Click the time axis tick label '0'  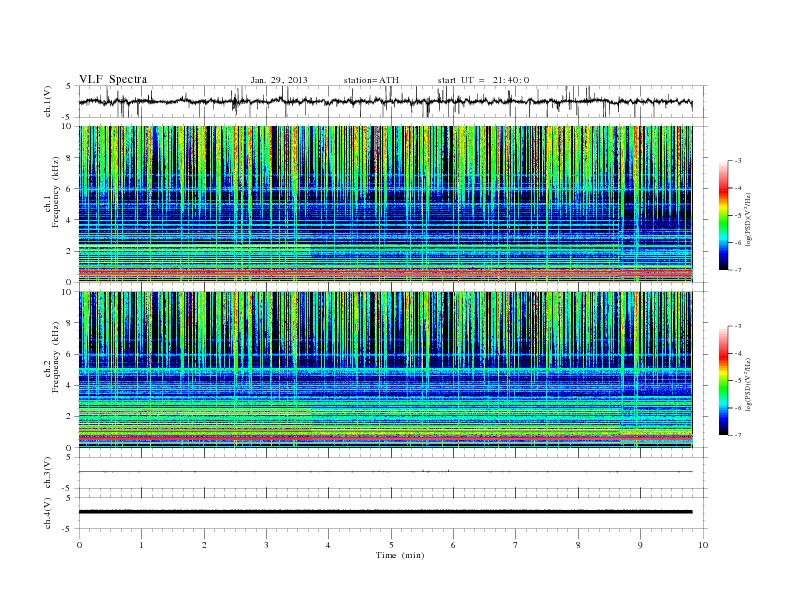pyautogui.click(x=79, y=545)
